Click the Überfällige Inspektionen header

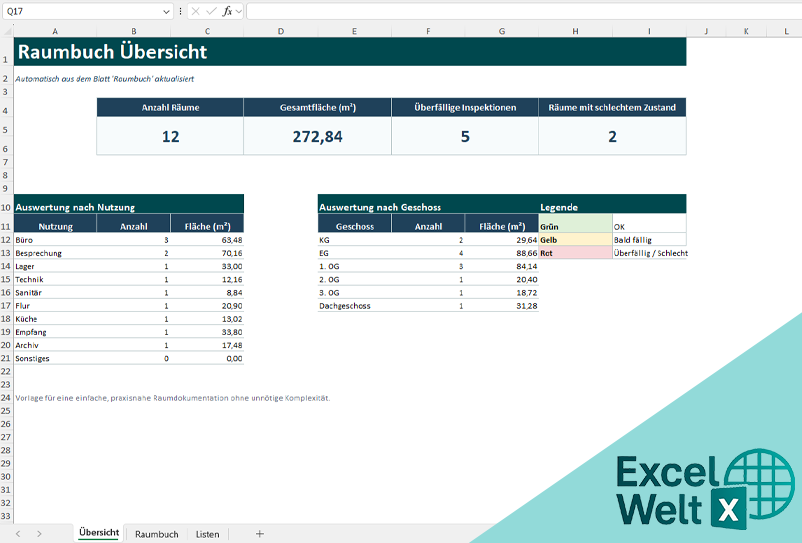465,107
